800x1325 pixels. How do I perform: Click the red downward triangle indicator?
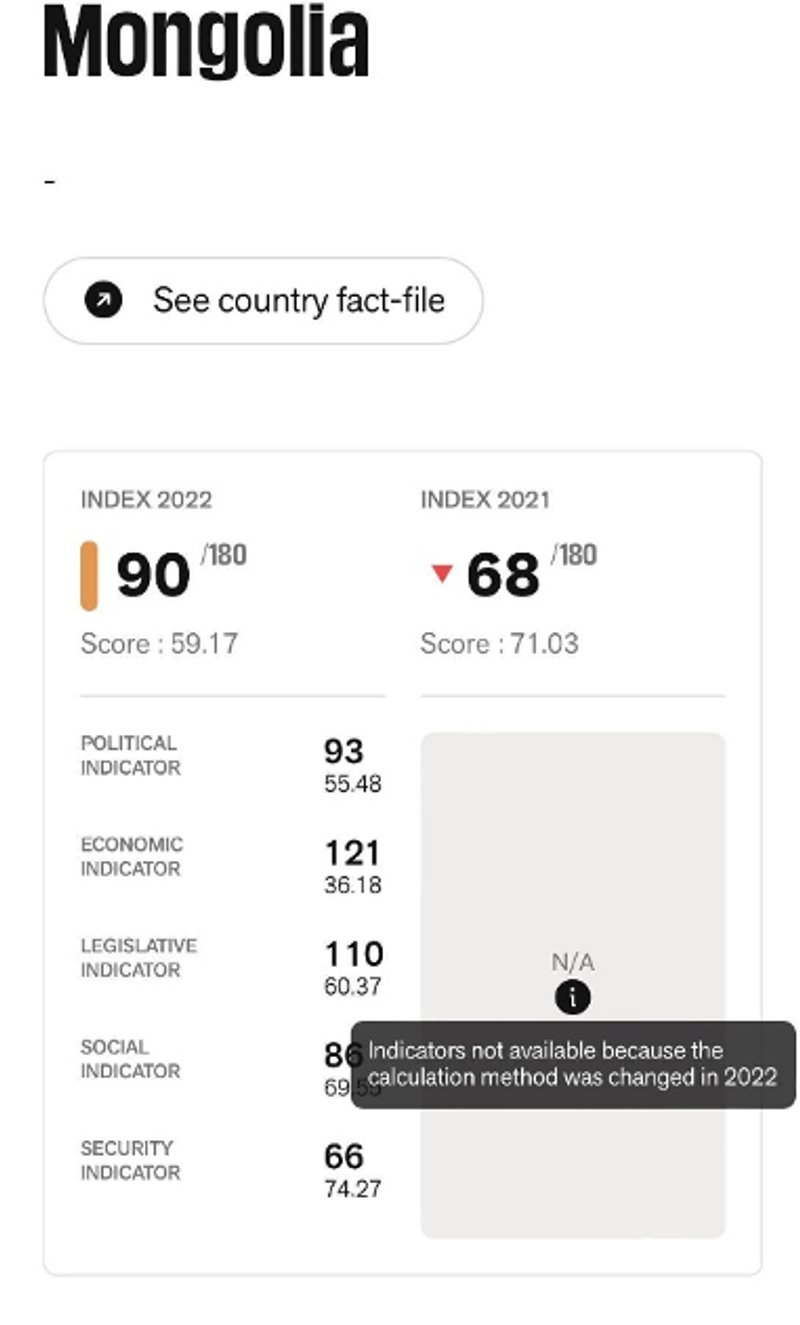[441, 573]
